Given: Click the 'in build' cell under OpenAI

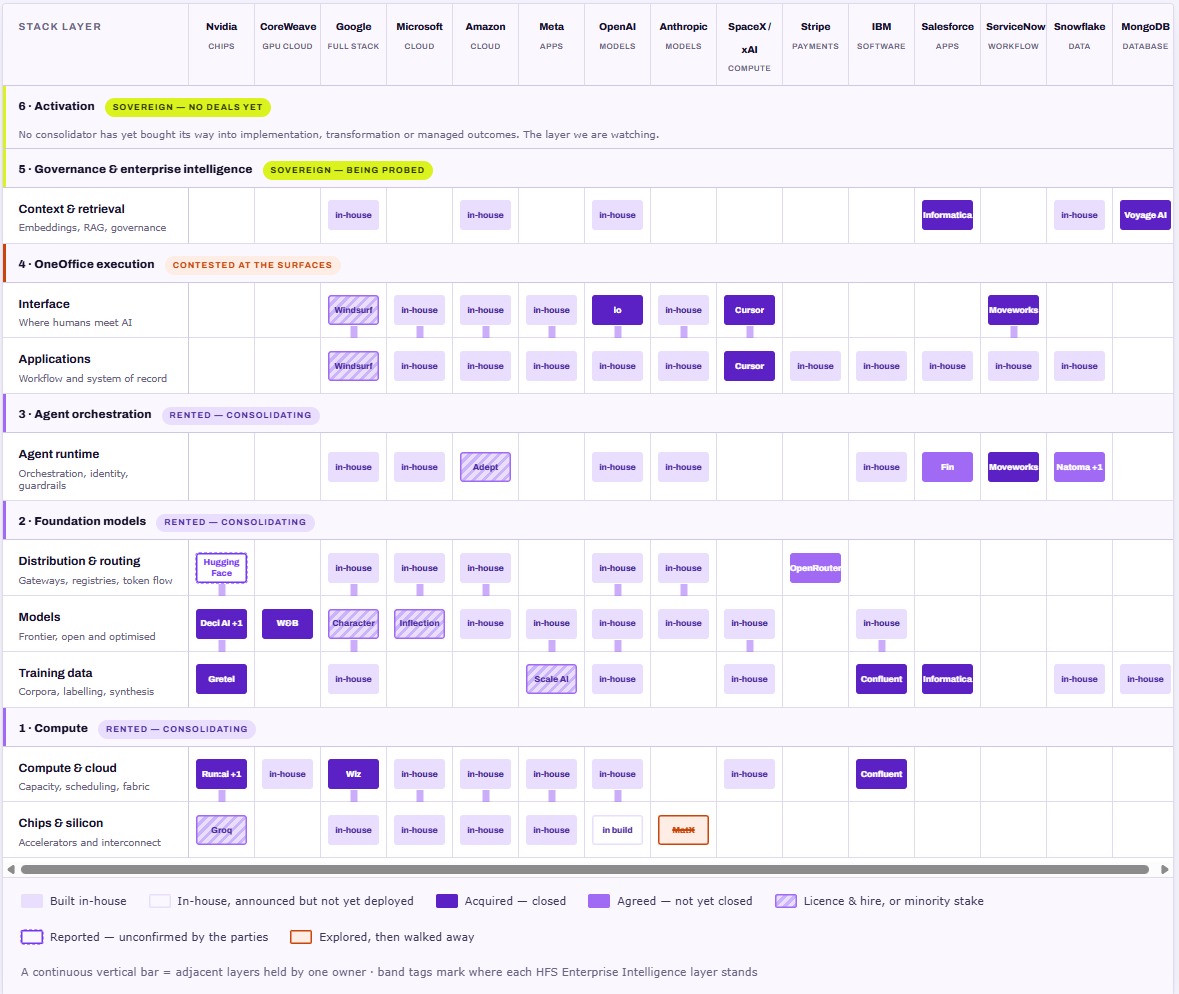Looking at the screenshot, I should (617, 830).
